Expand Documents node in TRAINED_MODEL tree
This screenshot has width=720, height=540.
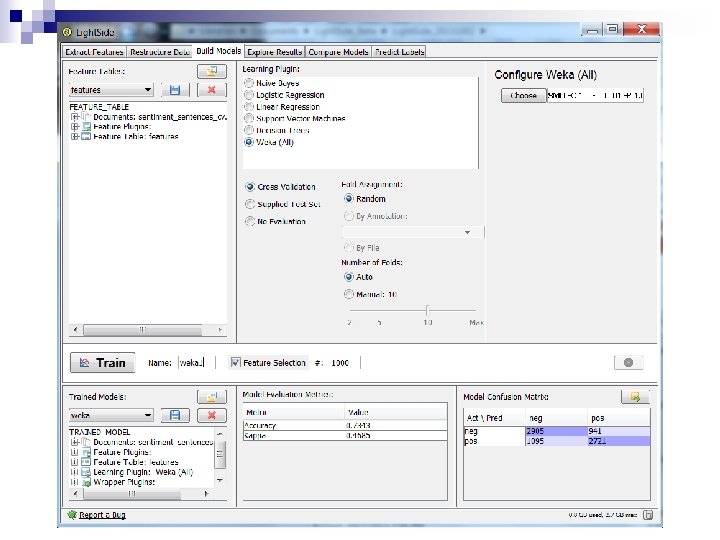(x=75, y=442)
